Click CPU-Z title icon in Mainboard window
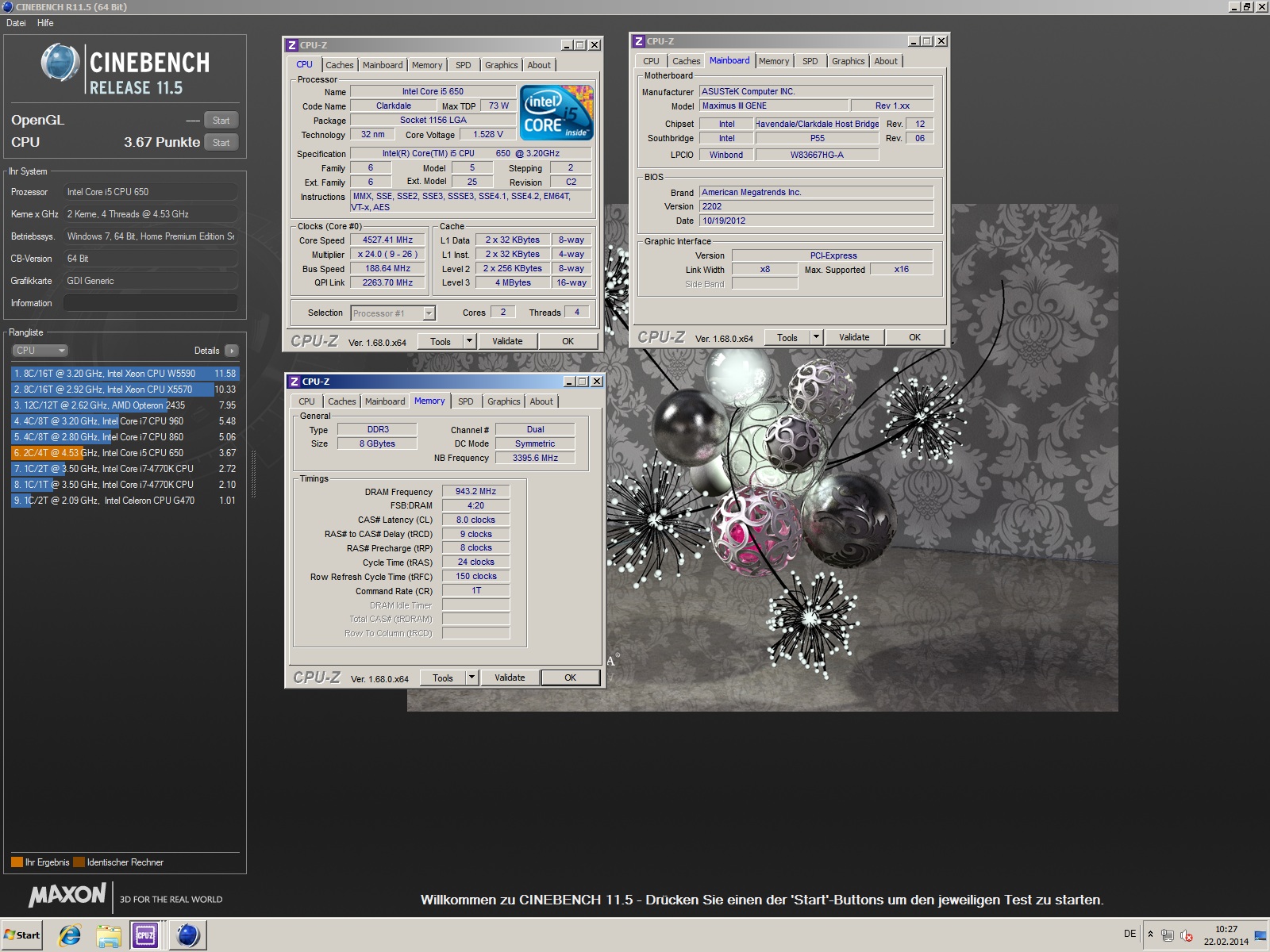Viewport: 1270px width, 952px height. click(639, 41)
